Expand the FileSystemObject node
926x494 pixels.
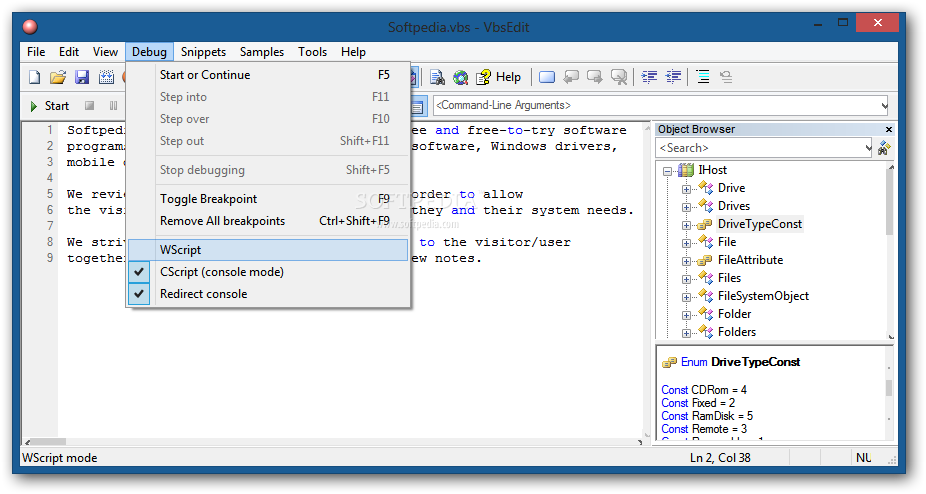(x=686, y=297)
